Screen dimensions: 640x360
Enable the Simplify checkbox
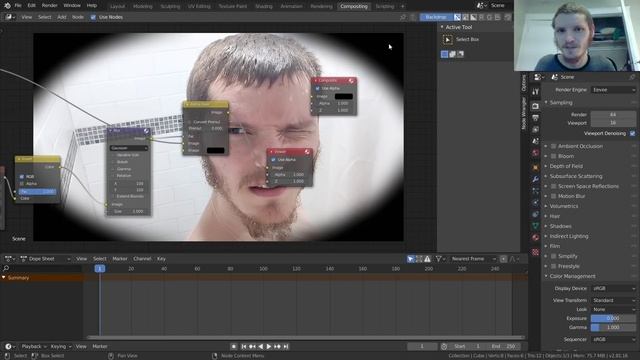click(553, 256)
